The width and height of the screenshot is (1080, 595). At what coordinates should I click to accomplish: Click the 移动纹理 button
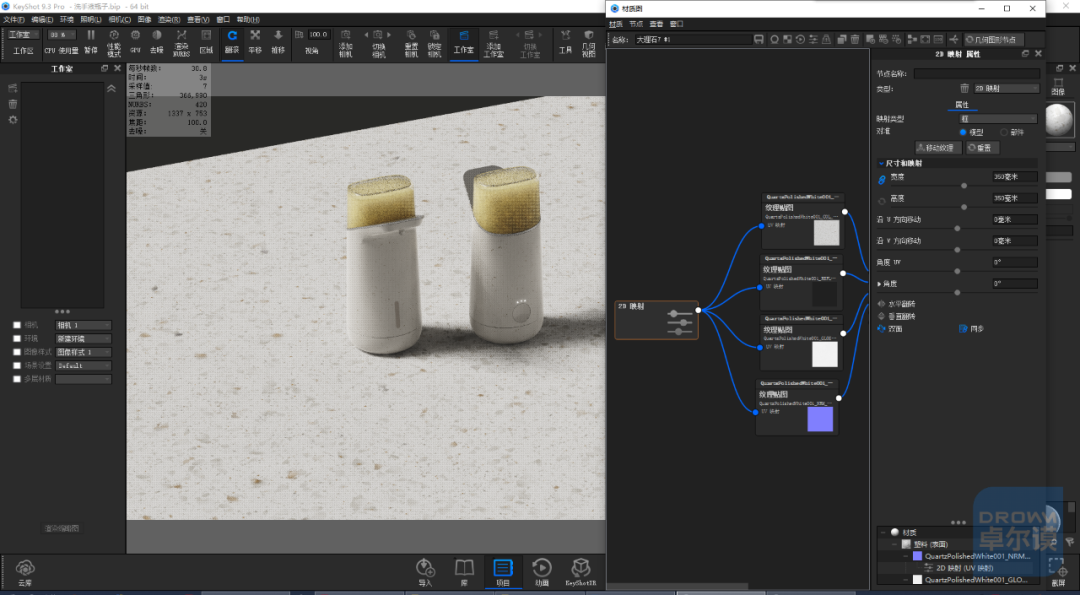tap(938, 147)
